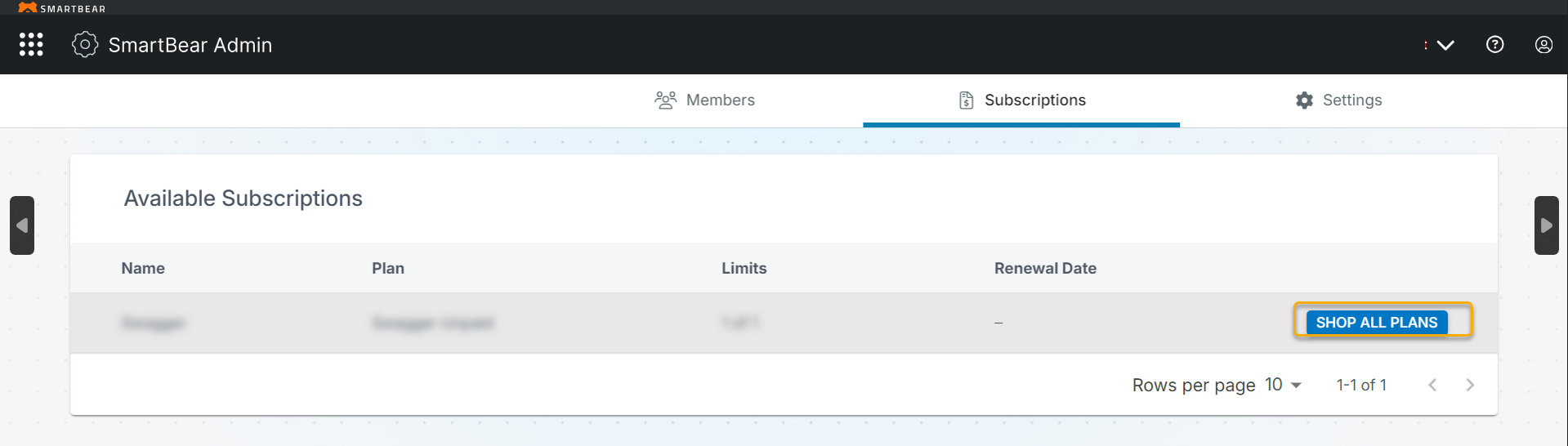Click the SmartBear Admin gear logo icon
The width and height of the screenshot is (1568, 446).
click(85, 44)
